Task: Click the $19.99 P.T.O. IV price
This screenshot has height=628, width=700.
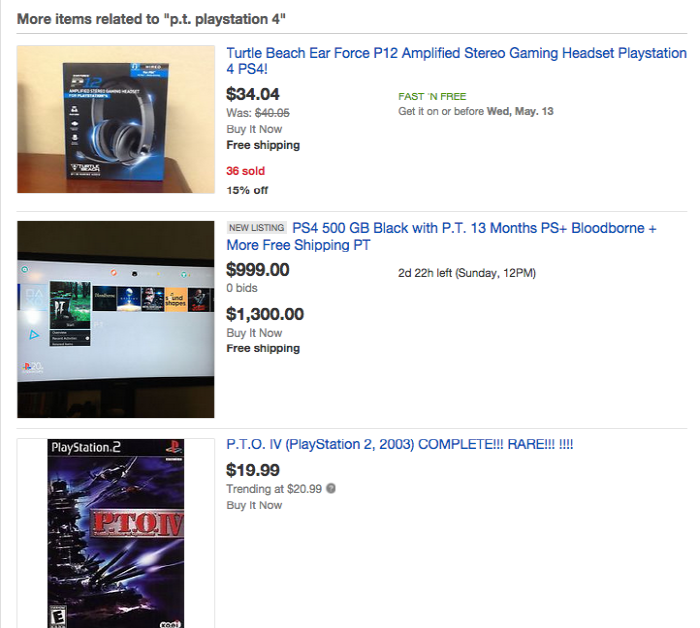Action: point(253,470)
